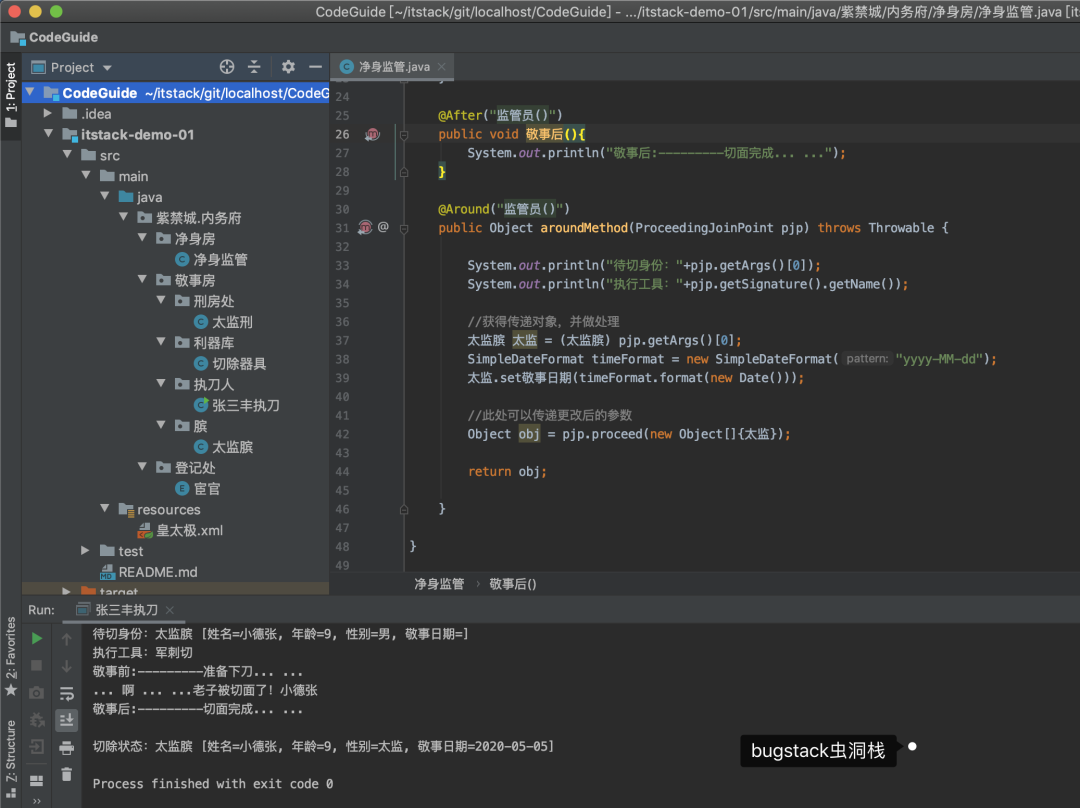Toggle scroll to end in console
Screen dimensions: 1080x808
click(x=67, y=720)
